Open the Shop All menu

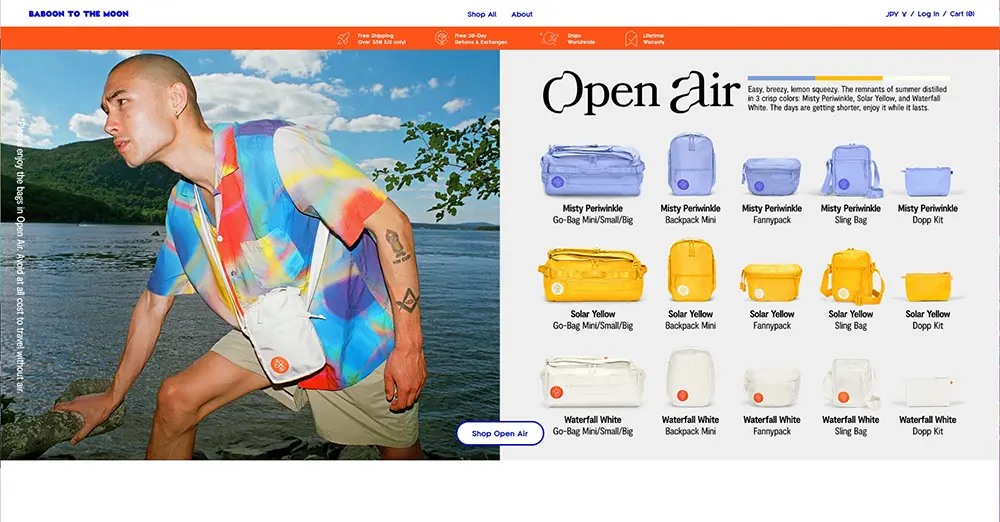pyautogui.click(x=481, y=14)
